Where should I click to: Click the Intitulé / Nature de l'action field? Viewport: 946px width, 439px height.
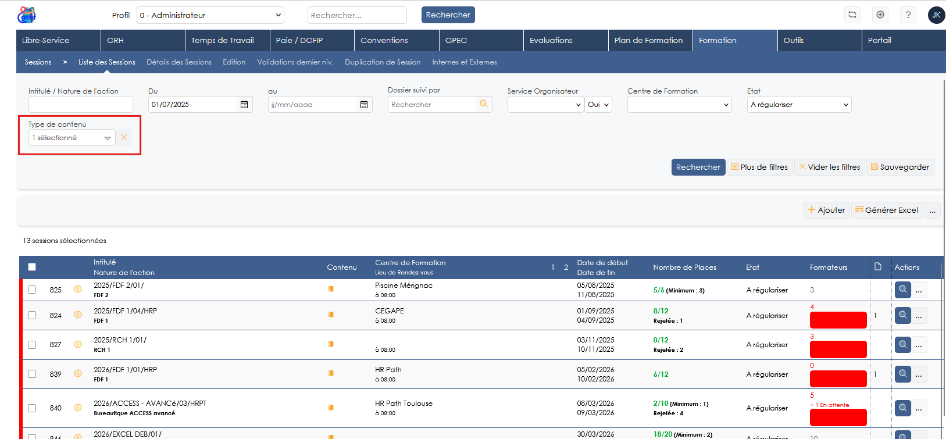(80, 104)
